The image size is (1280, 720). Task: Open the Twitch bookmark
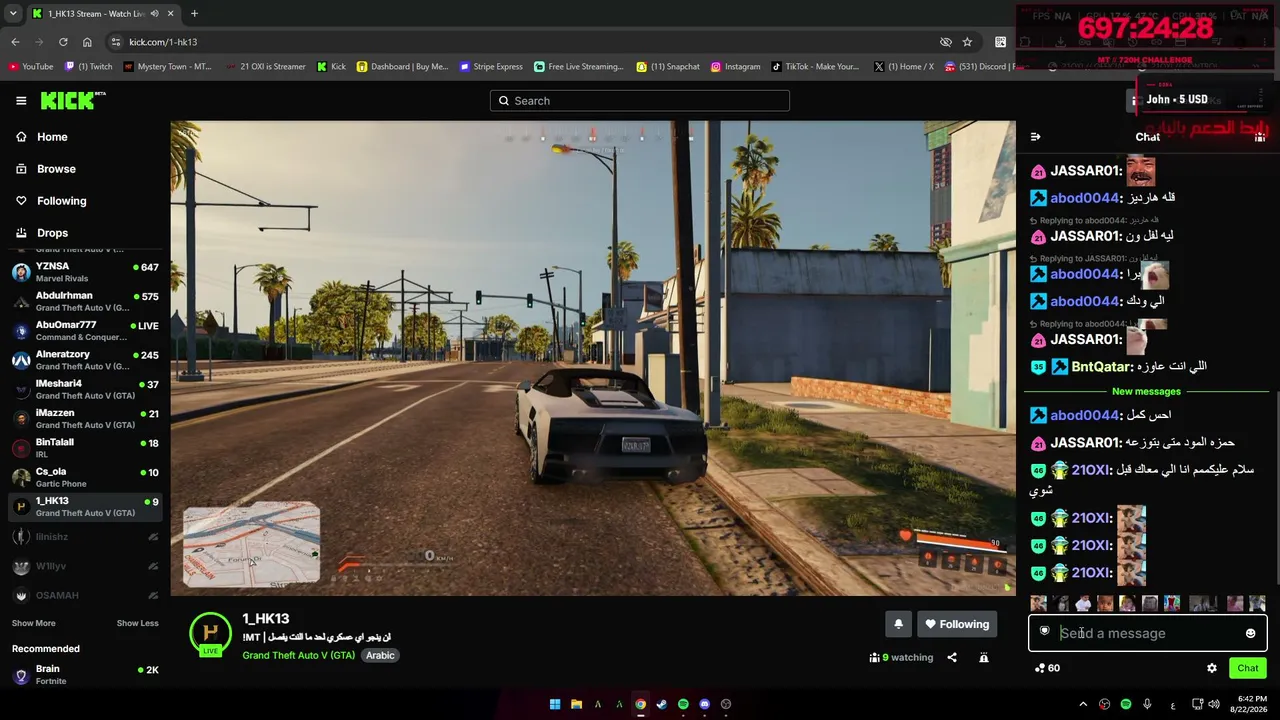(x=88, y=67)
